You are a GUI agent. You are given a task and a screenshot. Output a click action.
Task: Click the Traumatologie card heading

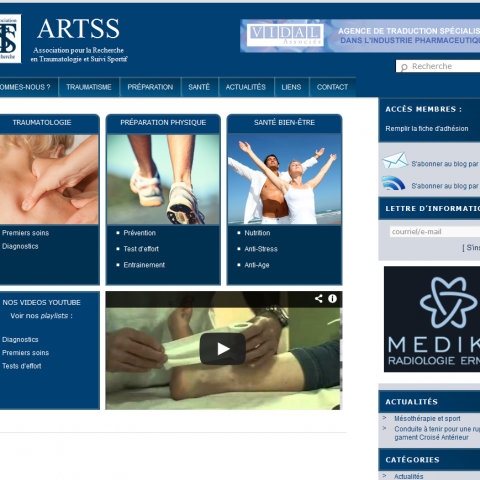coord(42,123)
